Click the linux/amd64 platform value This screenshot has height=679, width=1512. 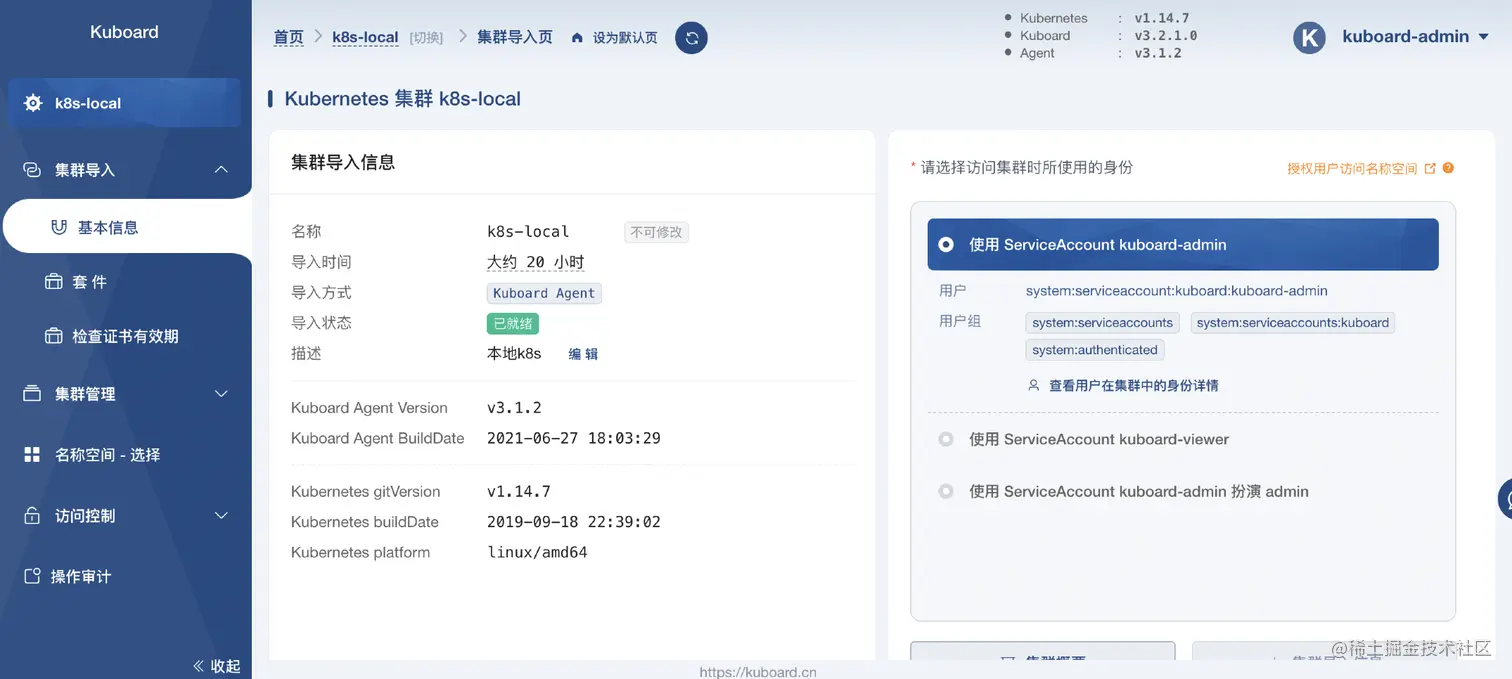tap(537, 552)
